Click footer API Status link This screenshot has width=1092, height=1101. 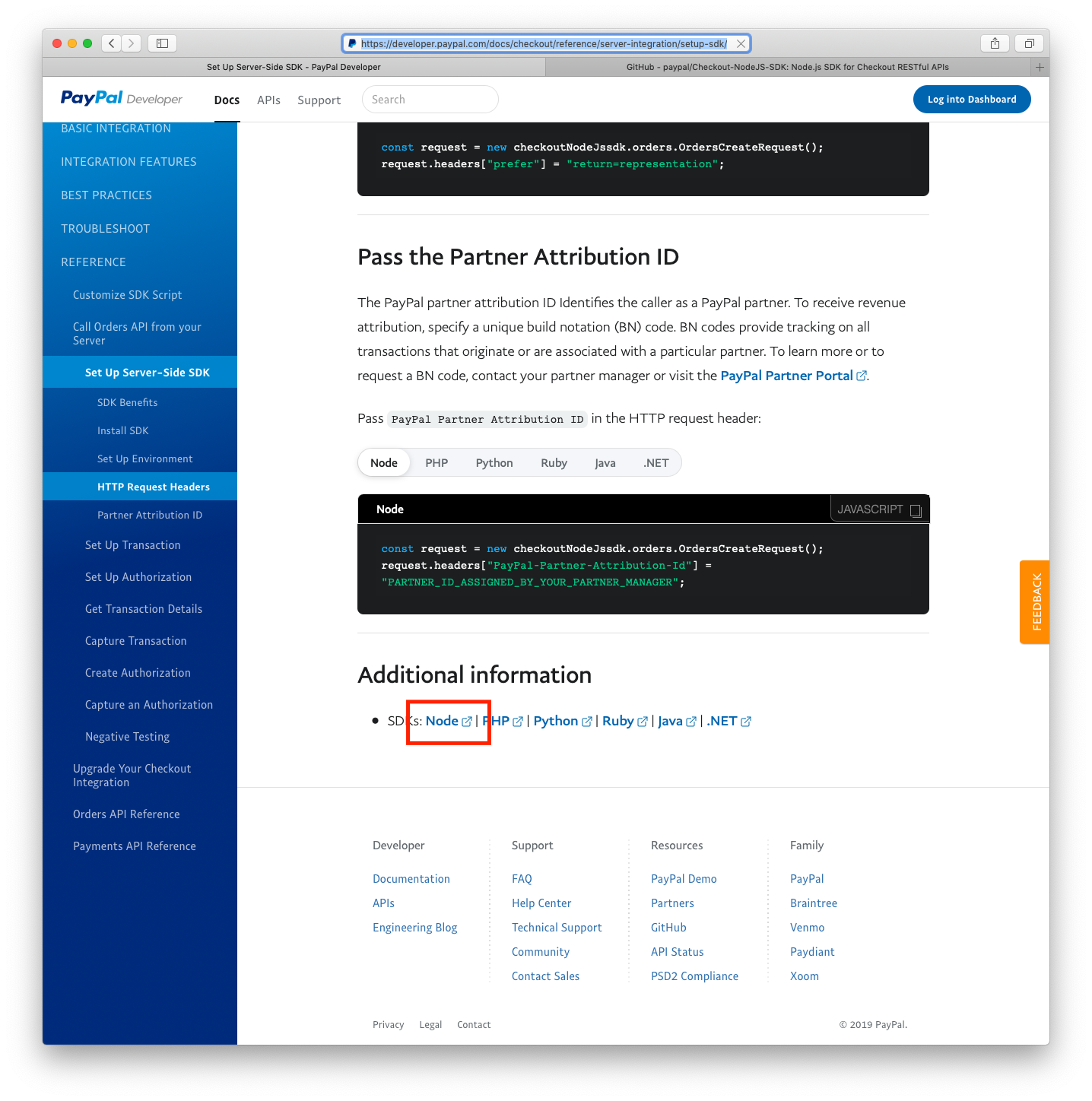pyautogui.click(x=677, y=952)
